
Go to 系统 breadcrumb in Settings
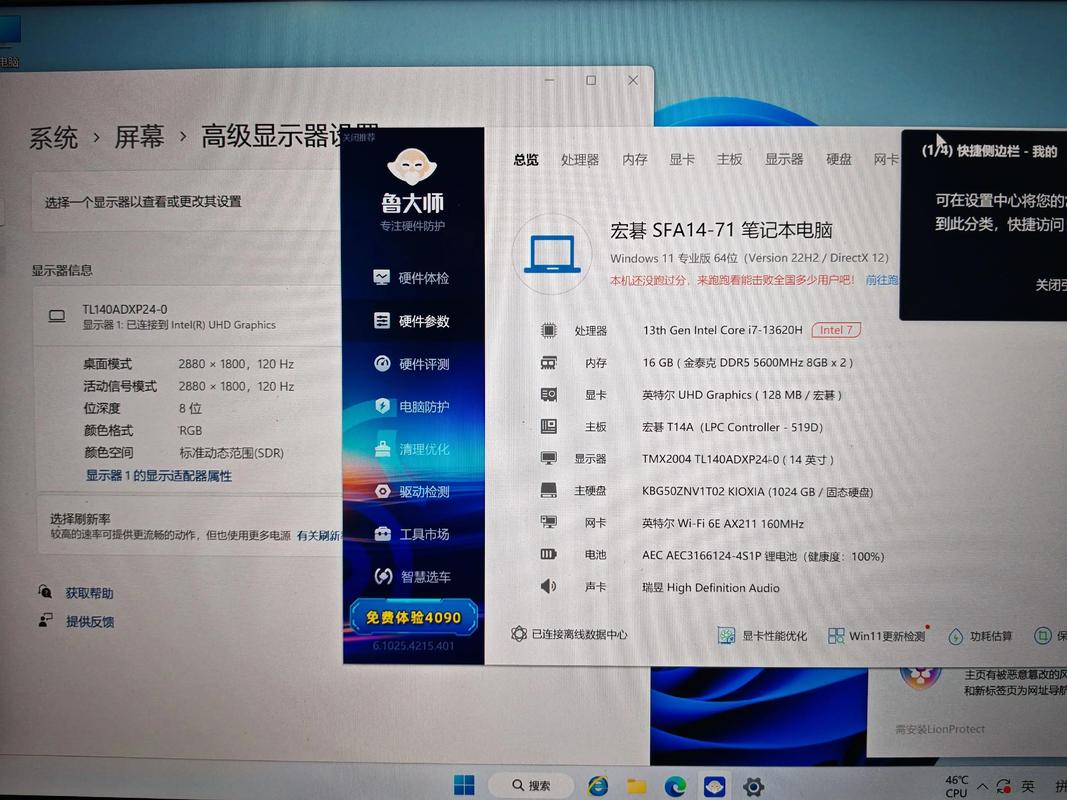pyautogui.click(x=54, y=138)
